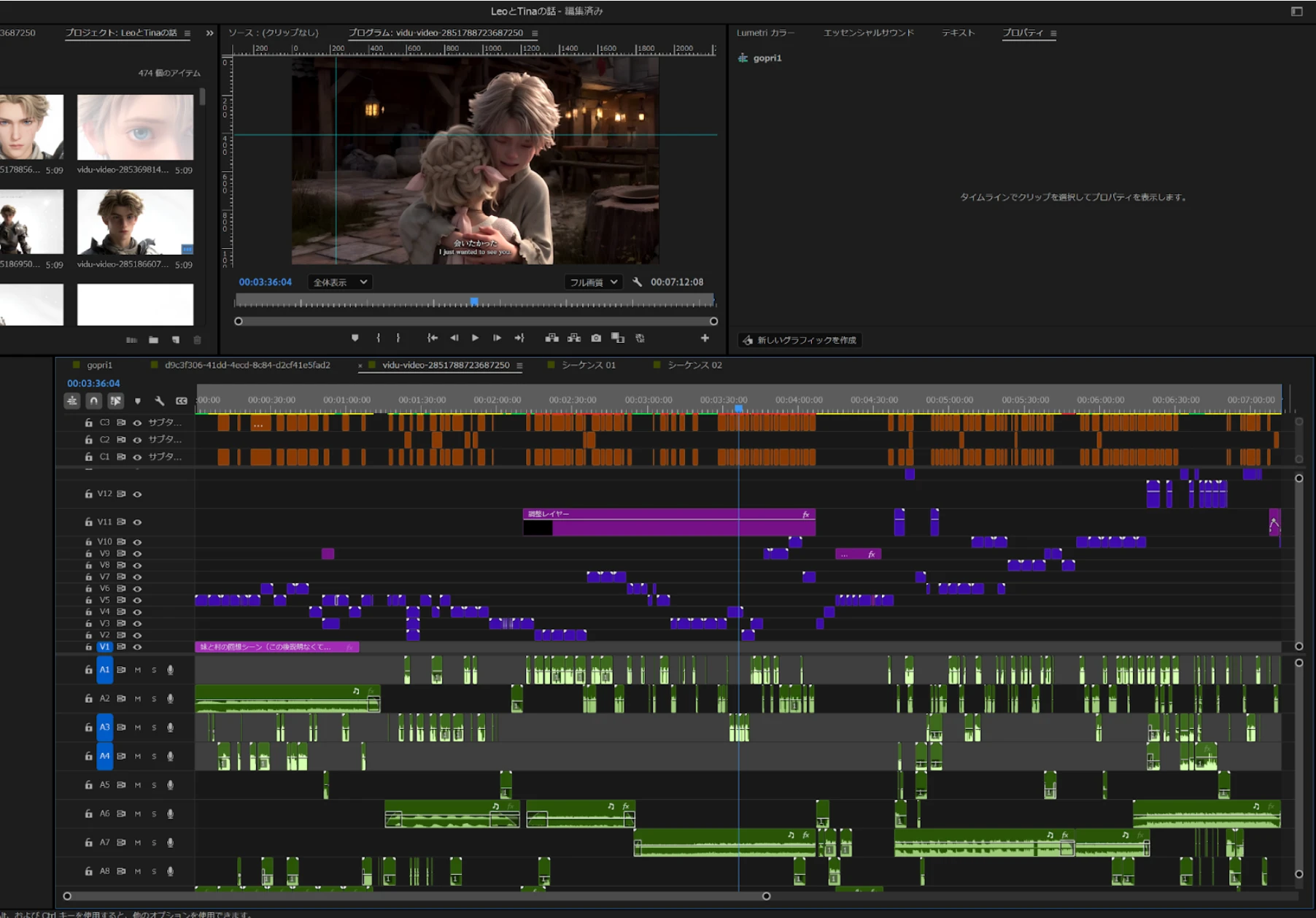
Task: Click the Caption track options CC icon
Action: click(182, 401)
